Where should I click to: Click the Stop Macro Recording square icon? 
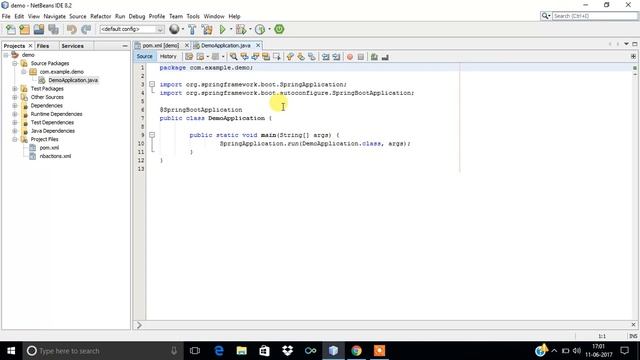click(x=361, y=57)
